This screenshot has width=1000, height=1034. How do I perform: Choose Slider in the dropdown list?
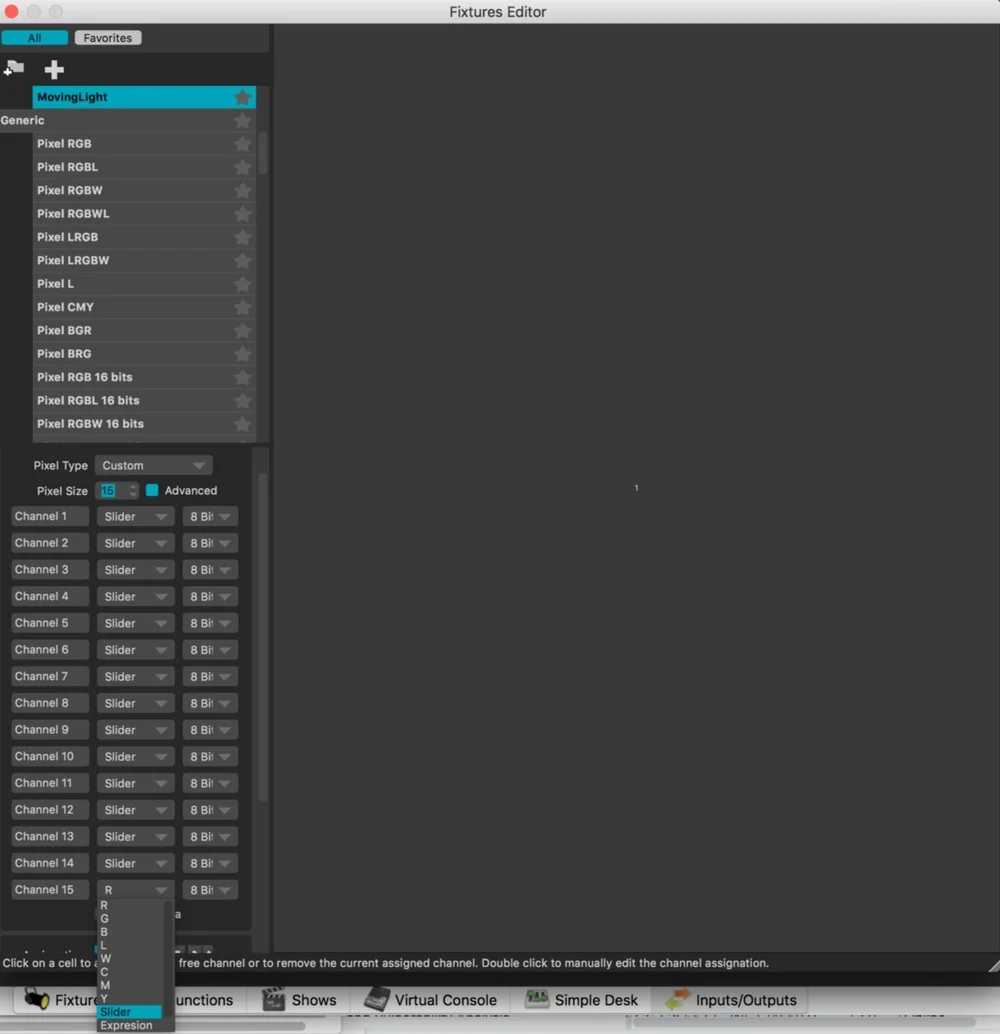click(x=130, y=1012)
